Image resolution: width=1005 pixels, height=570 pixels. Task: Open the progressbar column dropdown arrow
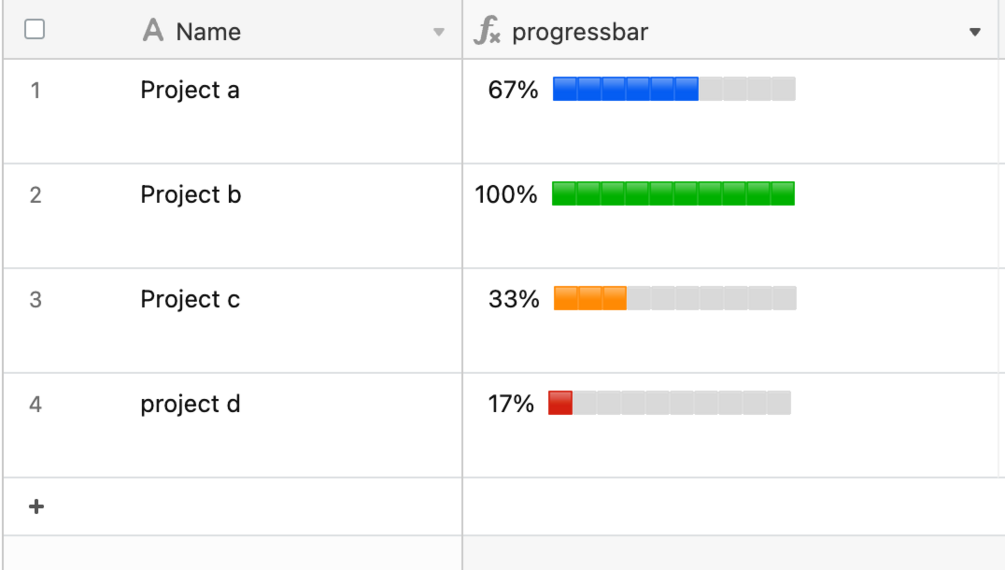point(975,33)
